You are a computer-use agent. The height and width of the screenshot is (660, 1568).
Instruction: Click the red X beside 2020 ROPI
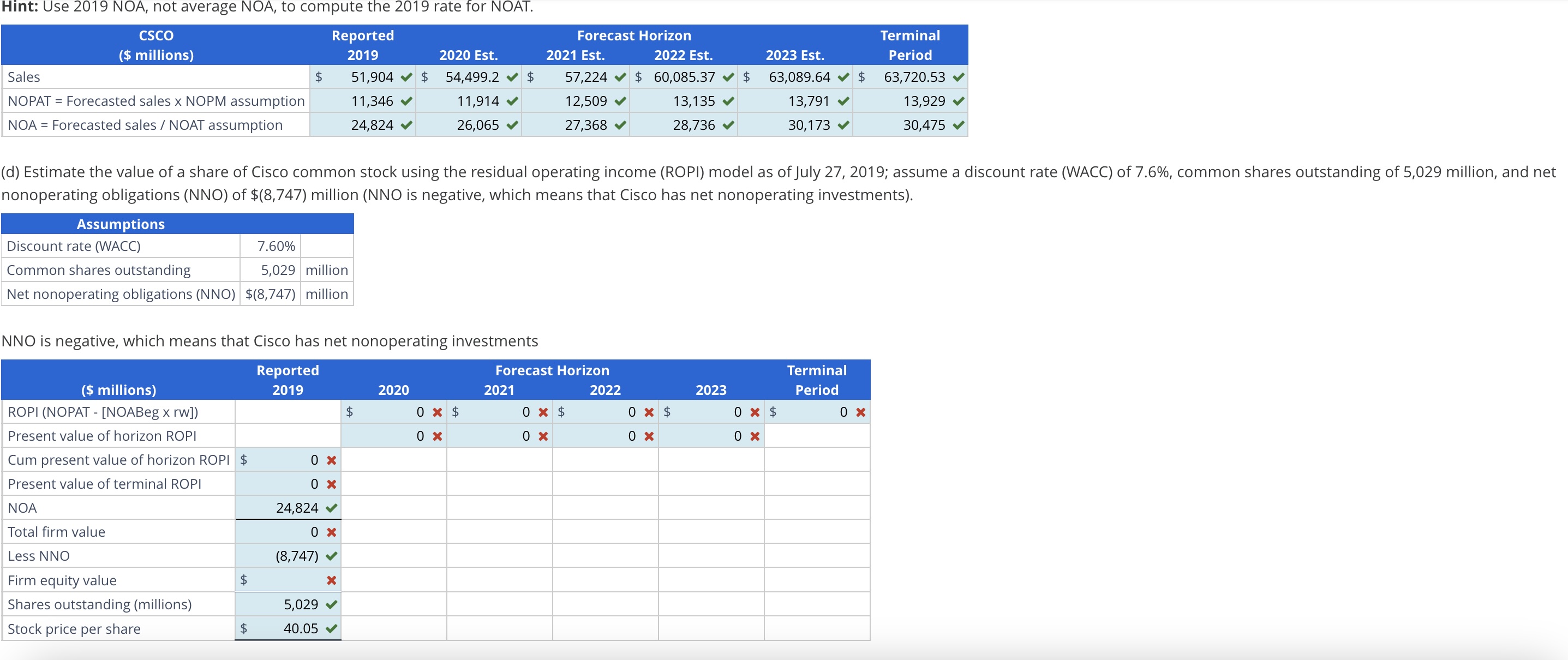click(437, 412)
